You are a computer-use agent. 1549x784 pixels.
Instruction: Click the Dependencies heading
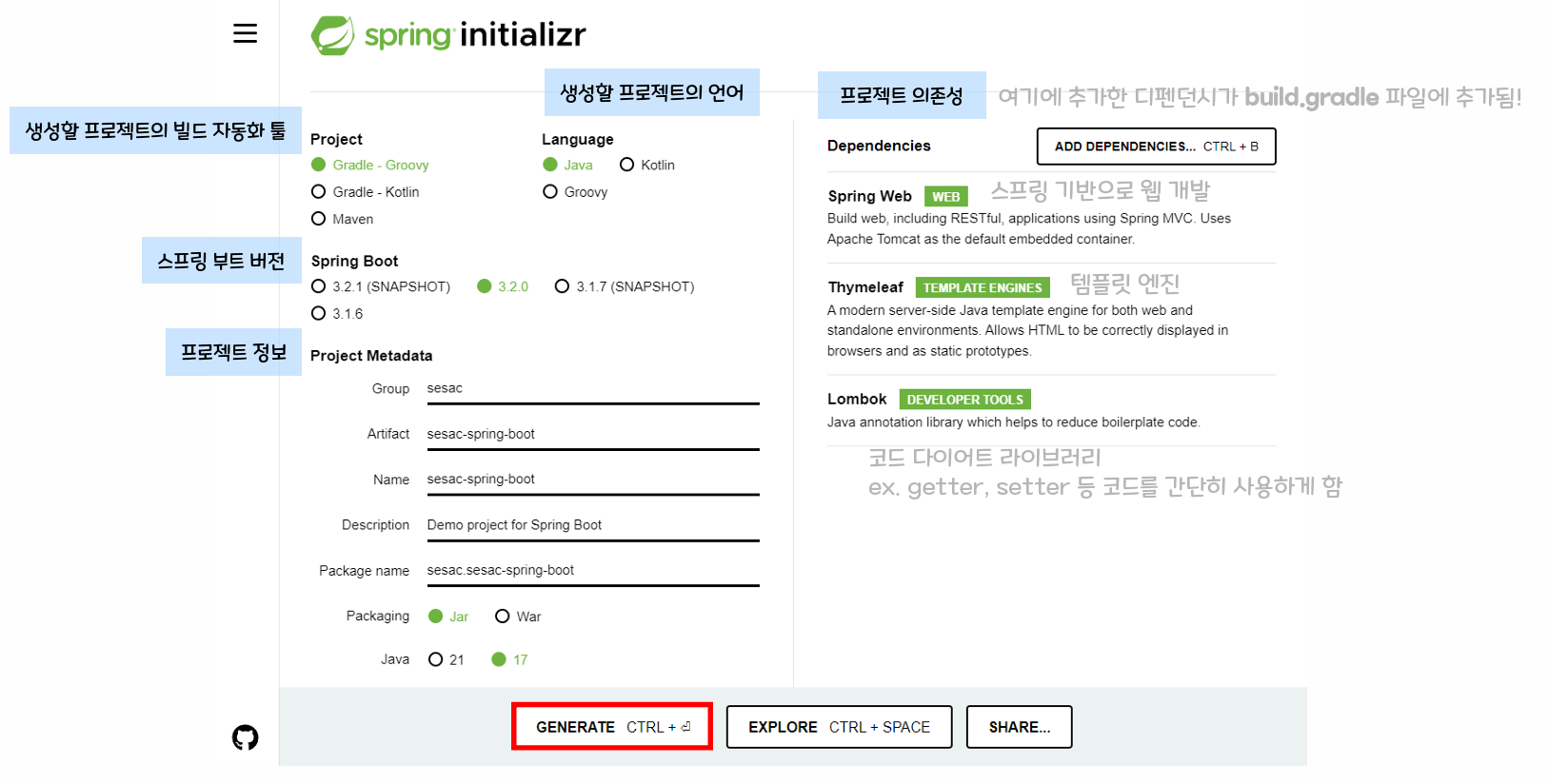click(x=879, y=146)
